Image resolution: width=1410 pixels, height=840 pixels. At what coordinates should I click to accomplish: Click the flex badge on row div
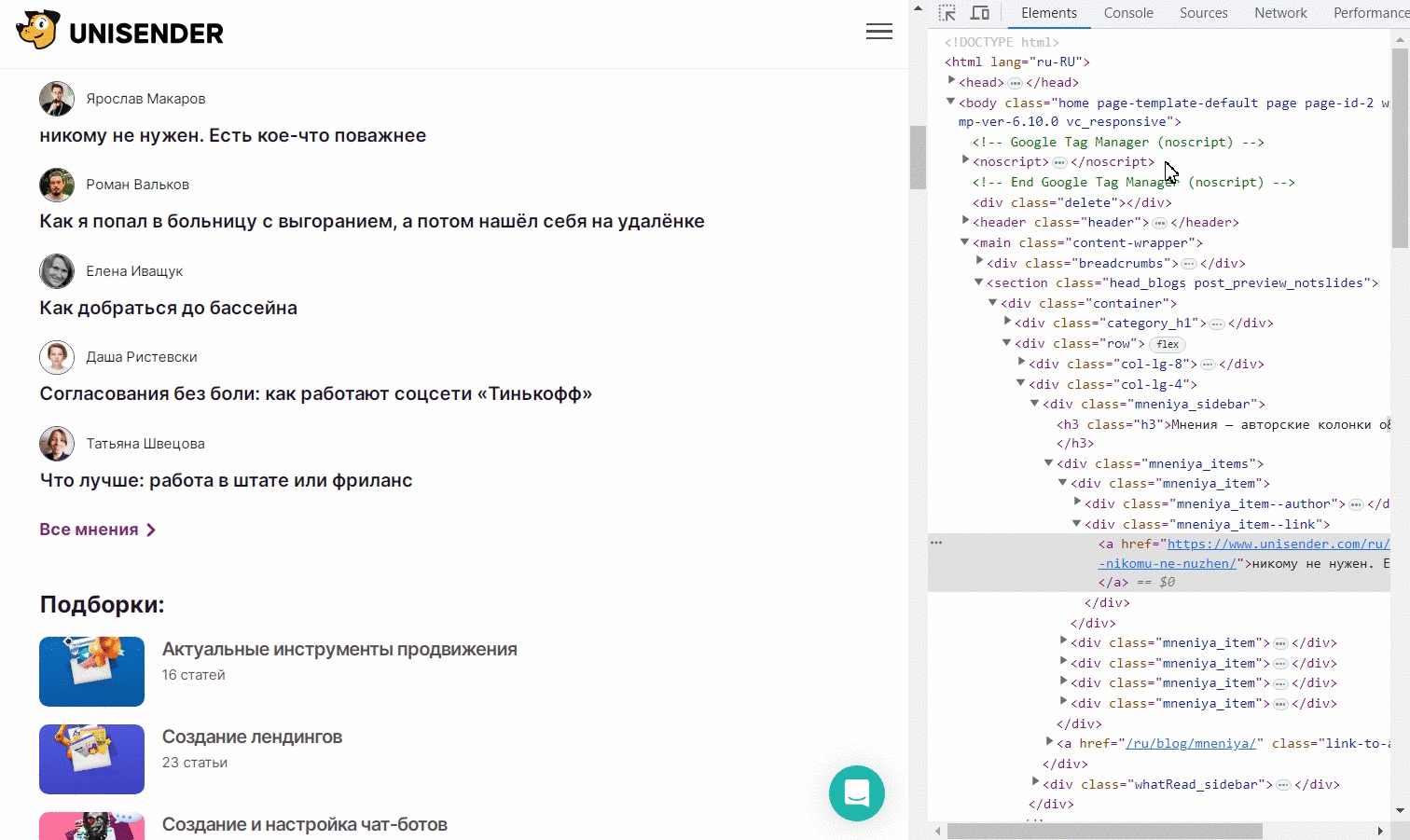tap(1168, 344)
